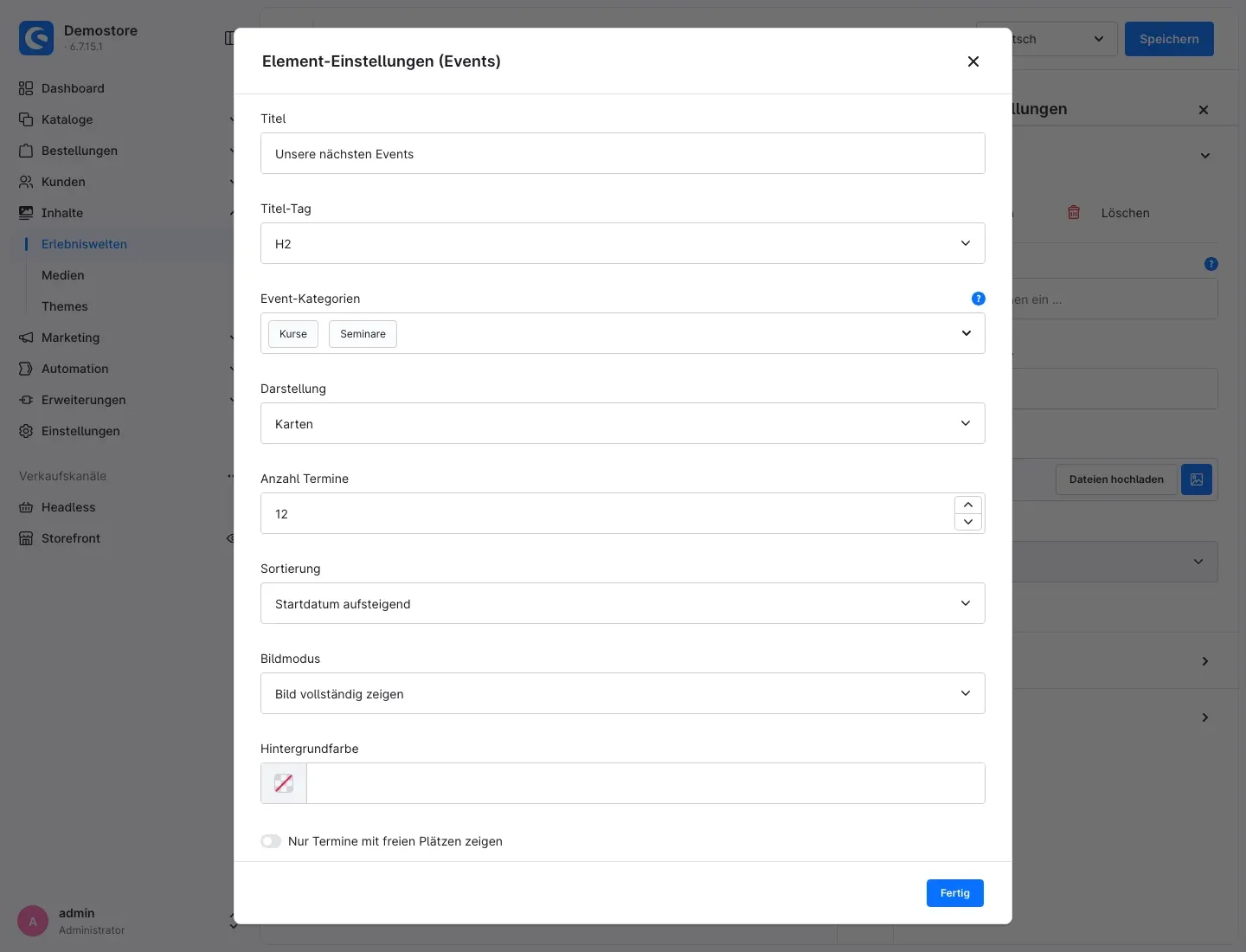Viewport: 1246px width, 952px height.
Task: Open Erlebniswelten menu item
Action: pos(84,244)
